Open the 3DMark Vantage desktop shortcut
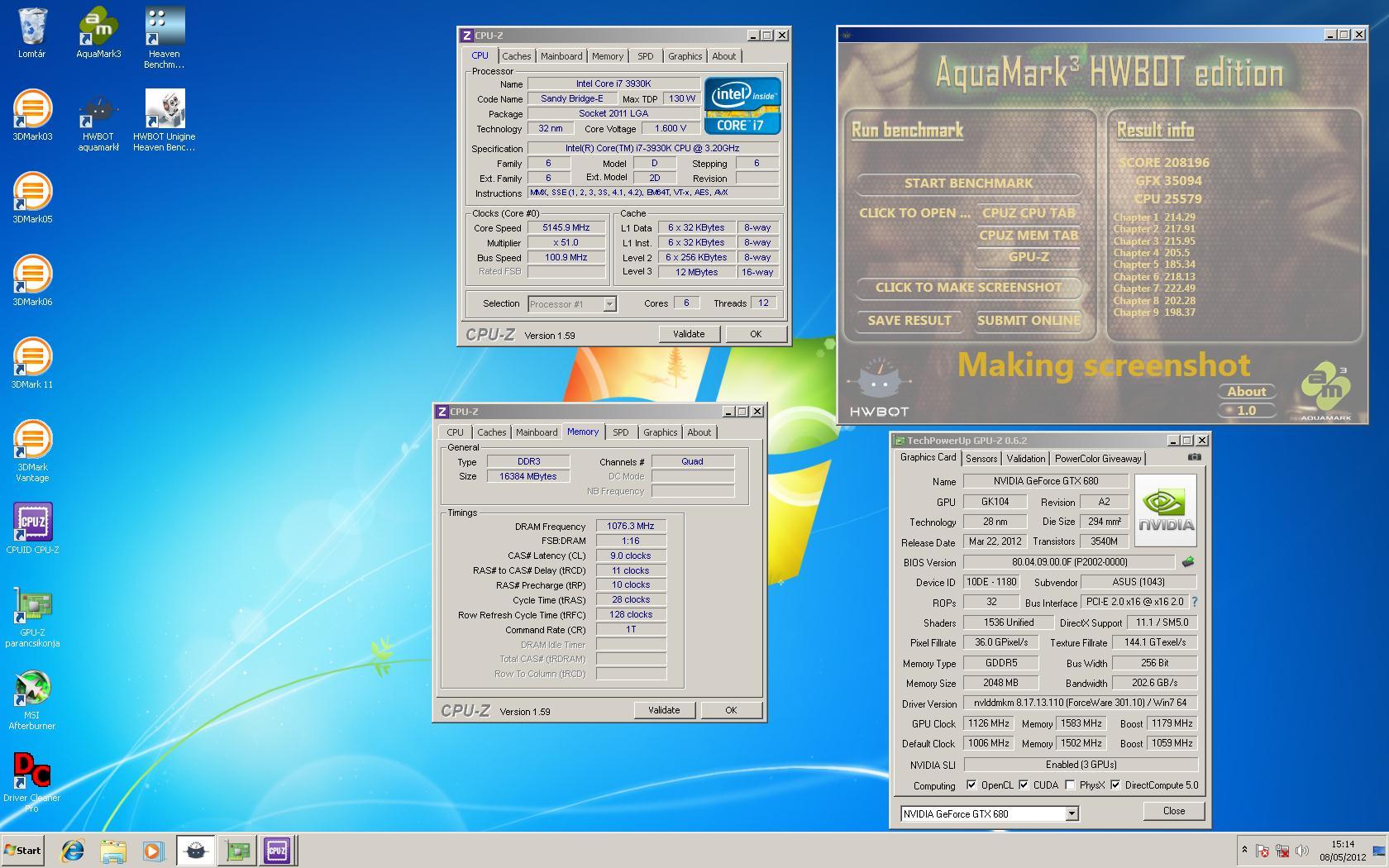The height and width of the screenshot is (868, 1389). coord(31,451)
